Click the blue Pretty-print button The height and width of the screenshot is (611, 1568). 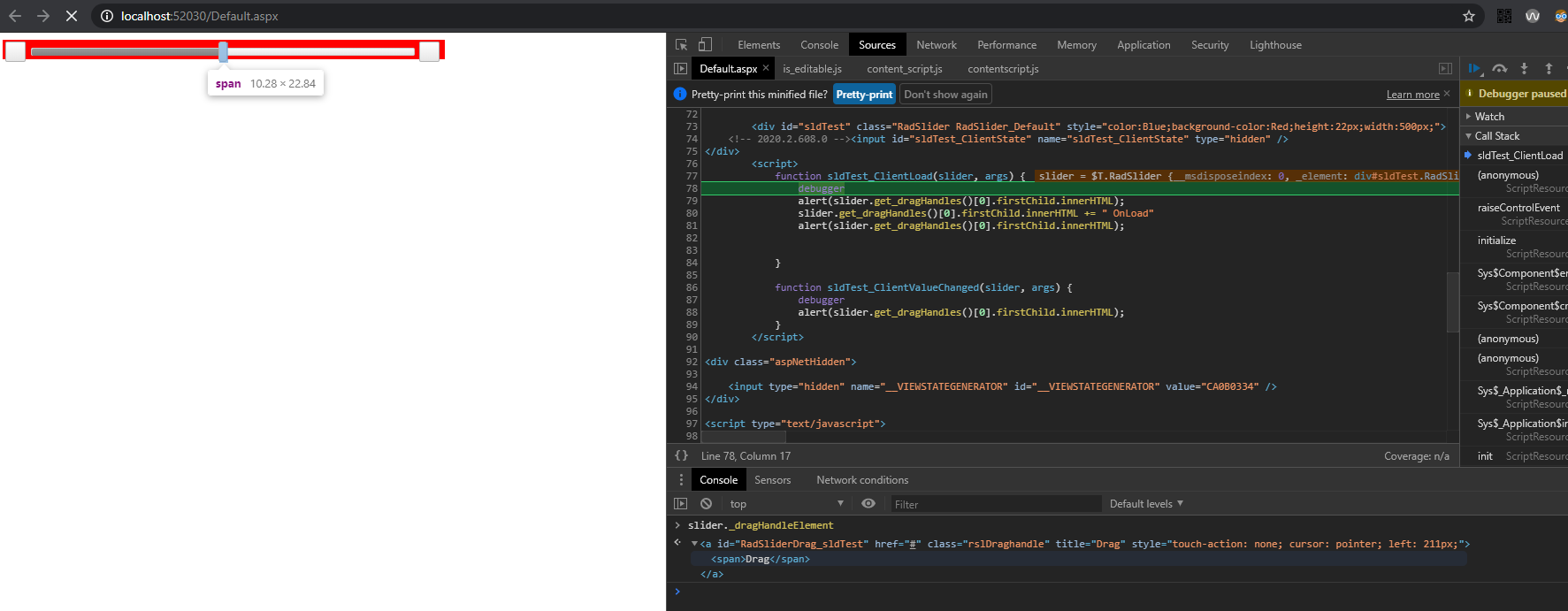(x=864, y=95)
